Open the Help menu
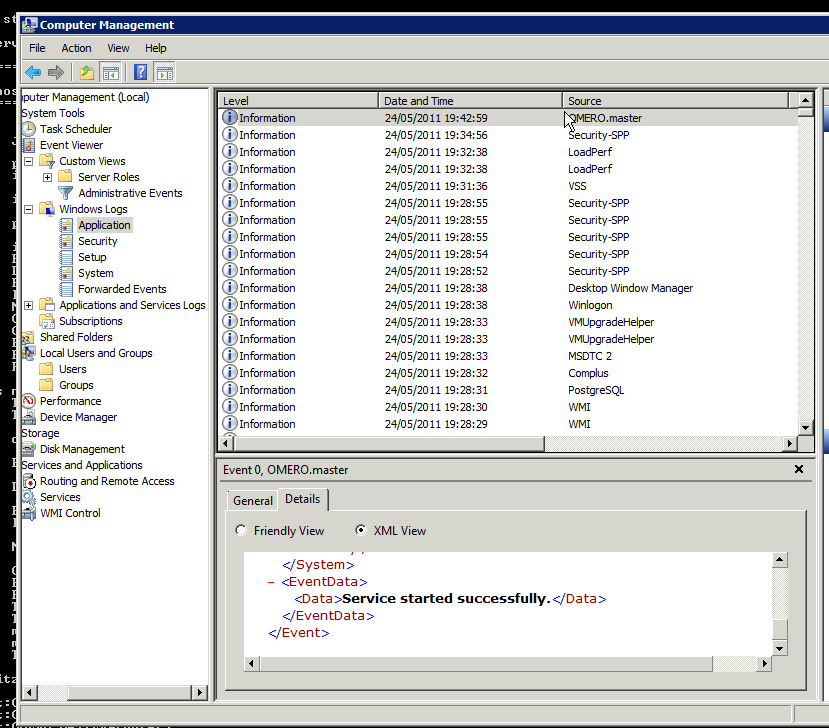Image resolution: width=829 pixels, height=728 pixels. click(x=155, y=48)
